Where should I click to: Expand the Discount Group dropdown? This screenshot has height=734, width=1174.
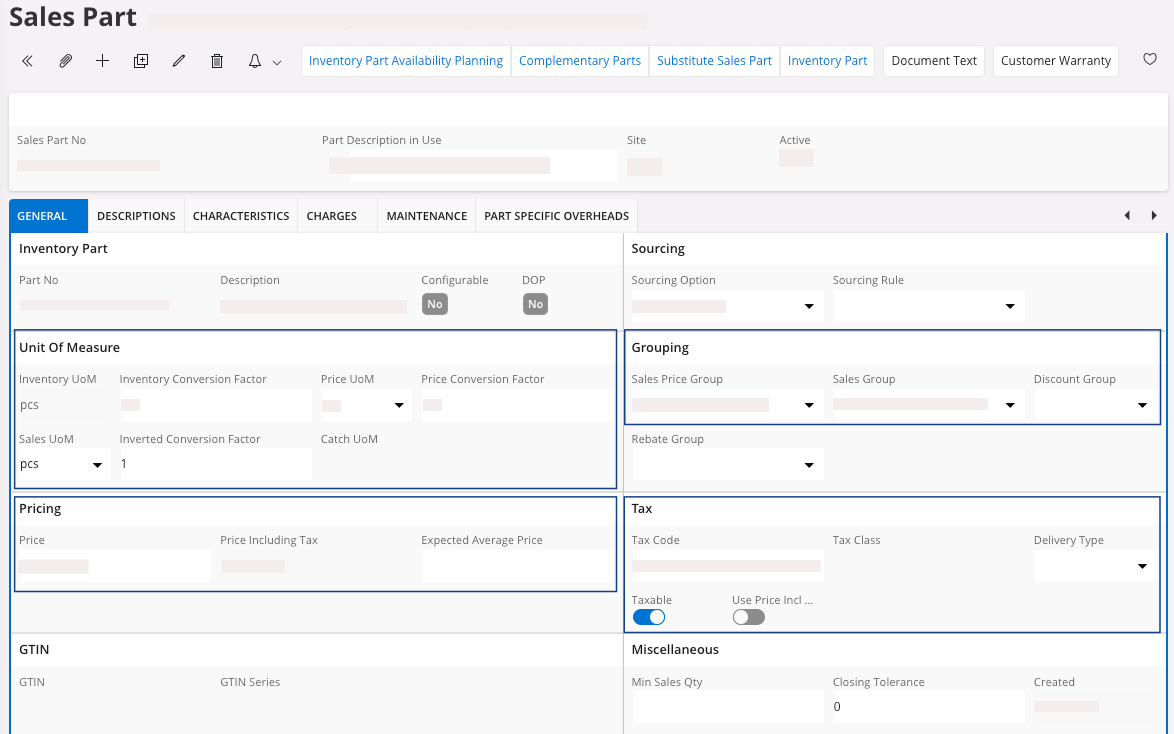click(x=1142, y=405)
